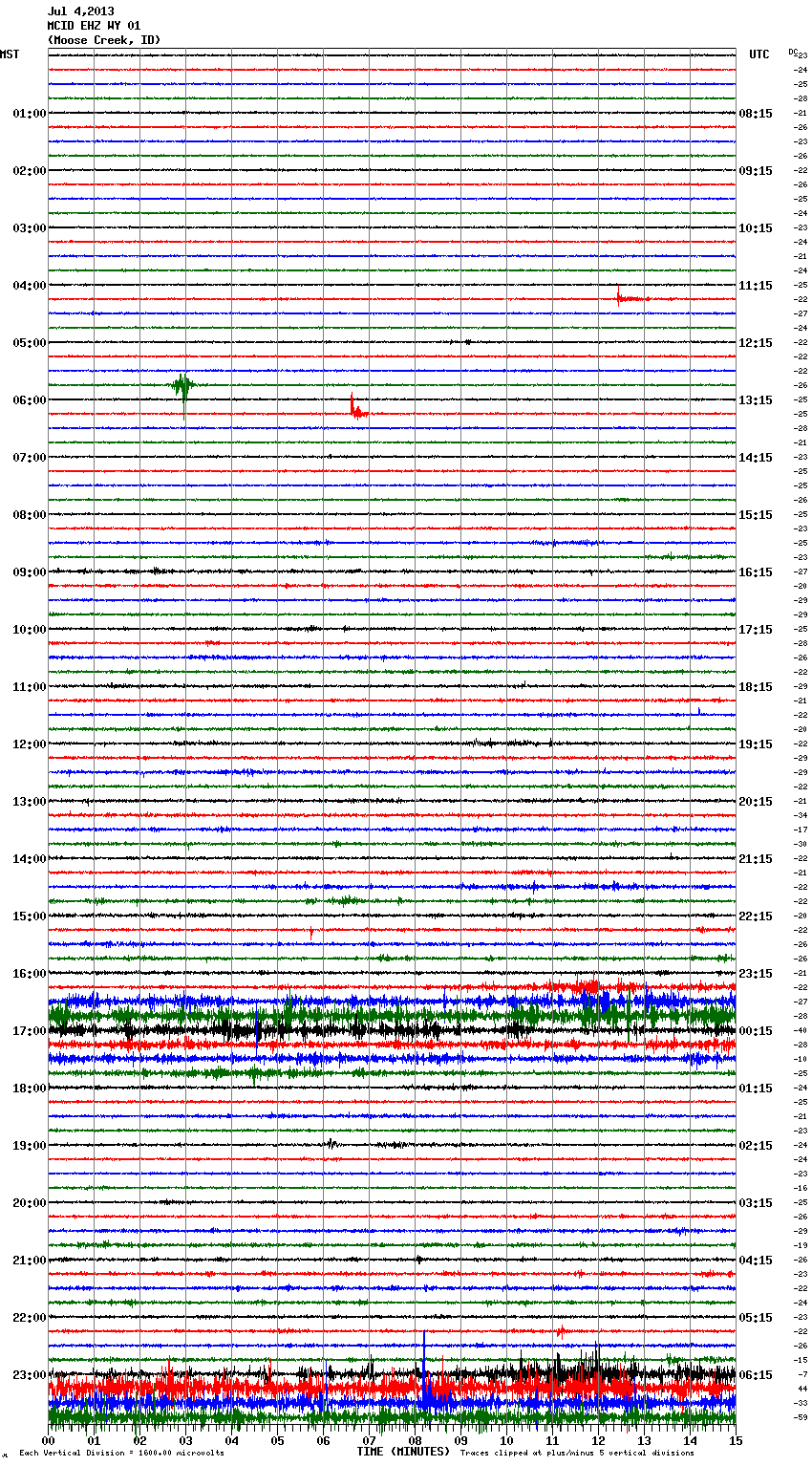This screenshot has height=1466, width=812.
Task: Click the 02:15 UTC time label
Action: click(756, 1145)
